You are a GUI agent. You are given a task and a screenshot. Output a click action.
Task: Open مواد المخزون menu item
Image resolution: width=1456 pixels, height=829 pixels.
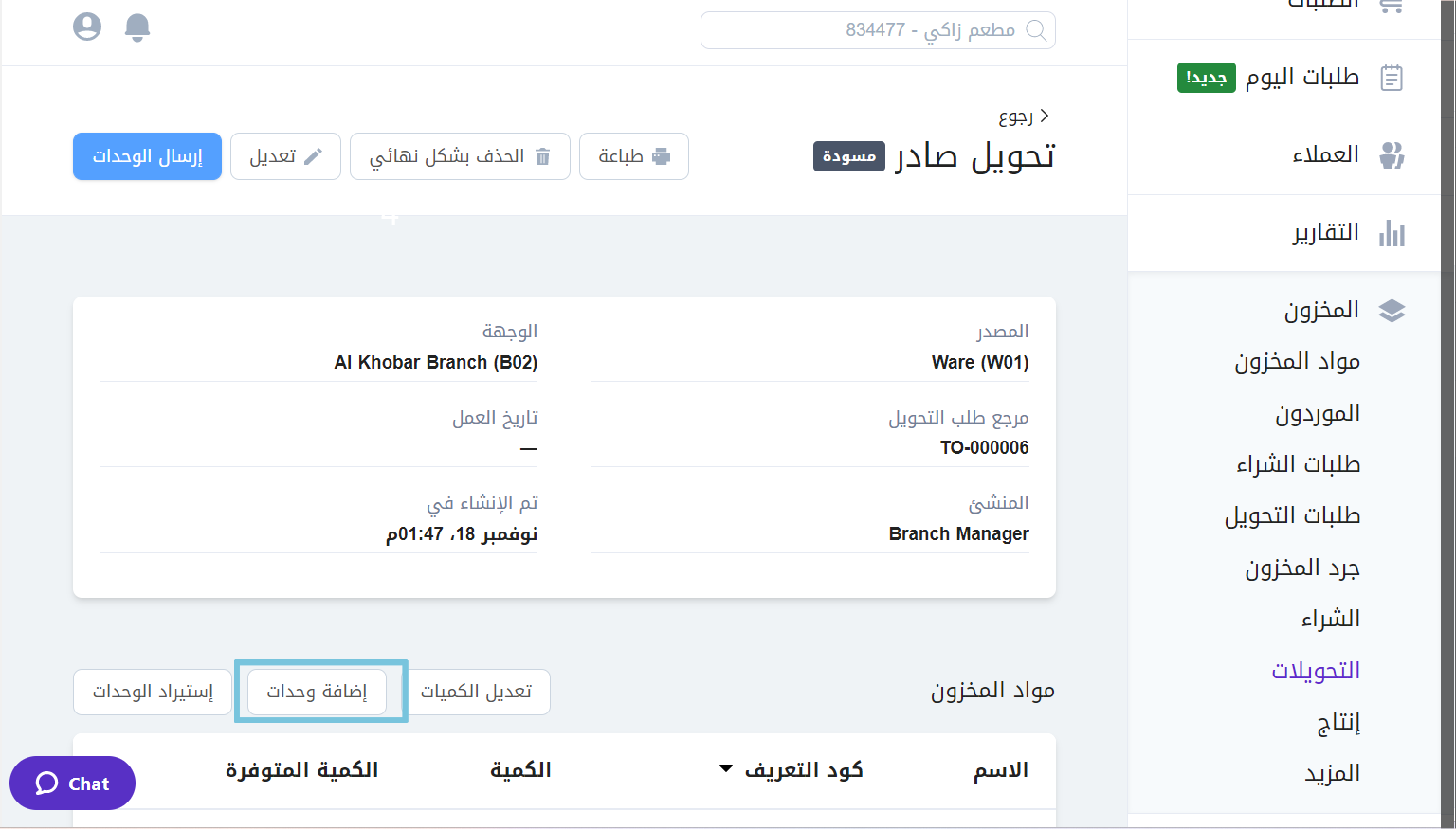(x=1297, y=361)
